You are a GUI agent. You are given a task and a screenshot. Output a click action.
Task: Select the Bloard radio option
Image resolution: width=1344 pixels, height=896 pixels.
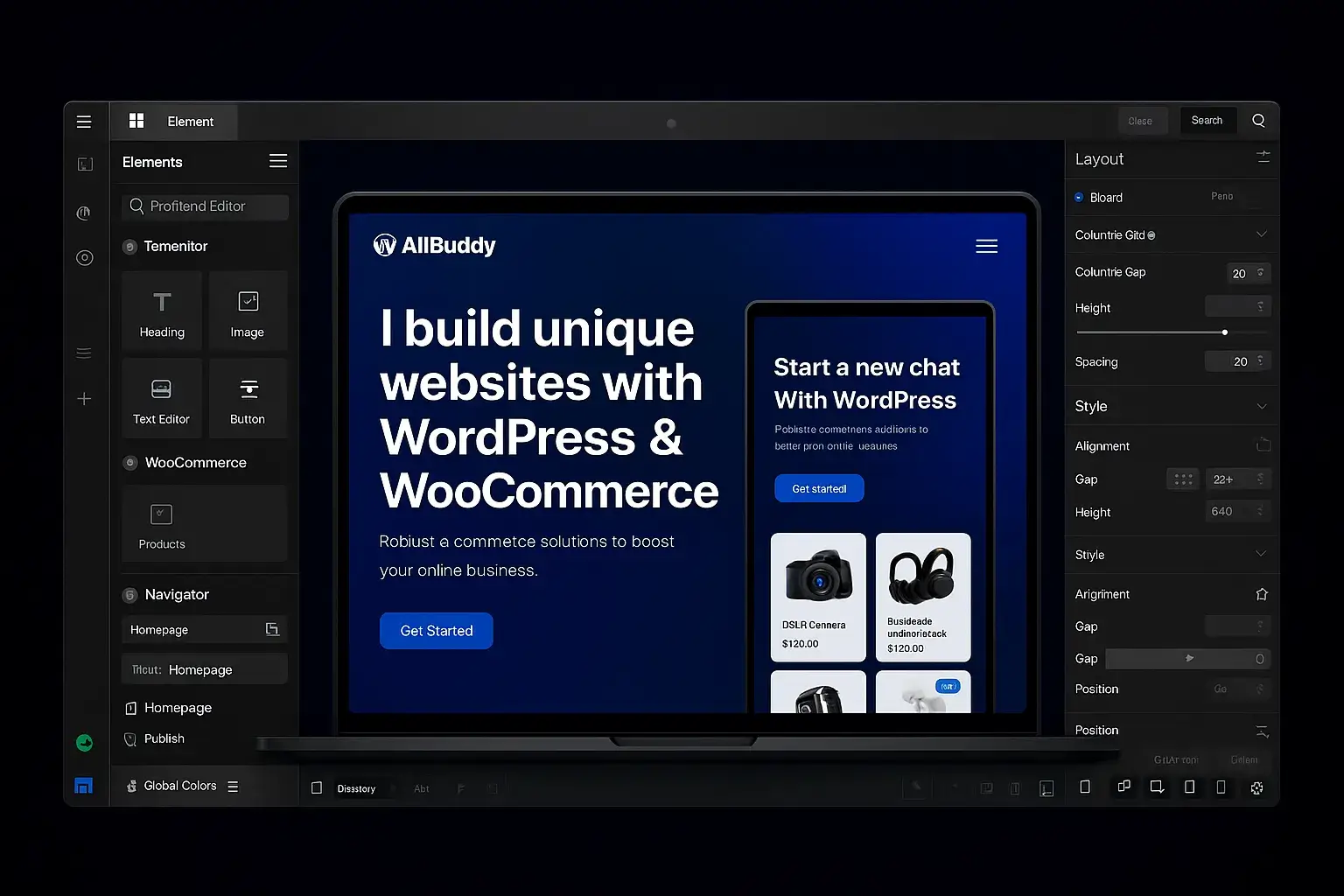tap(1079, 198)
